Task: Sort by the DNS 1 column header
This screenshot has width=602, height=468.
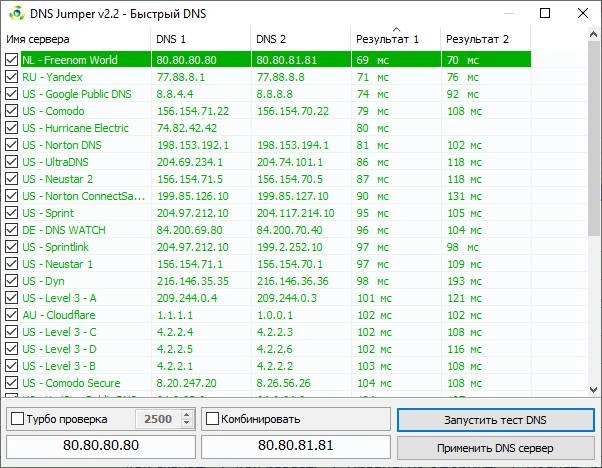Action: pos(201,39)
